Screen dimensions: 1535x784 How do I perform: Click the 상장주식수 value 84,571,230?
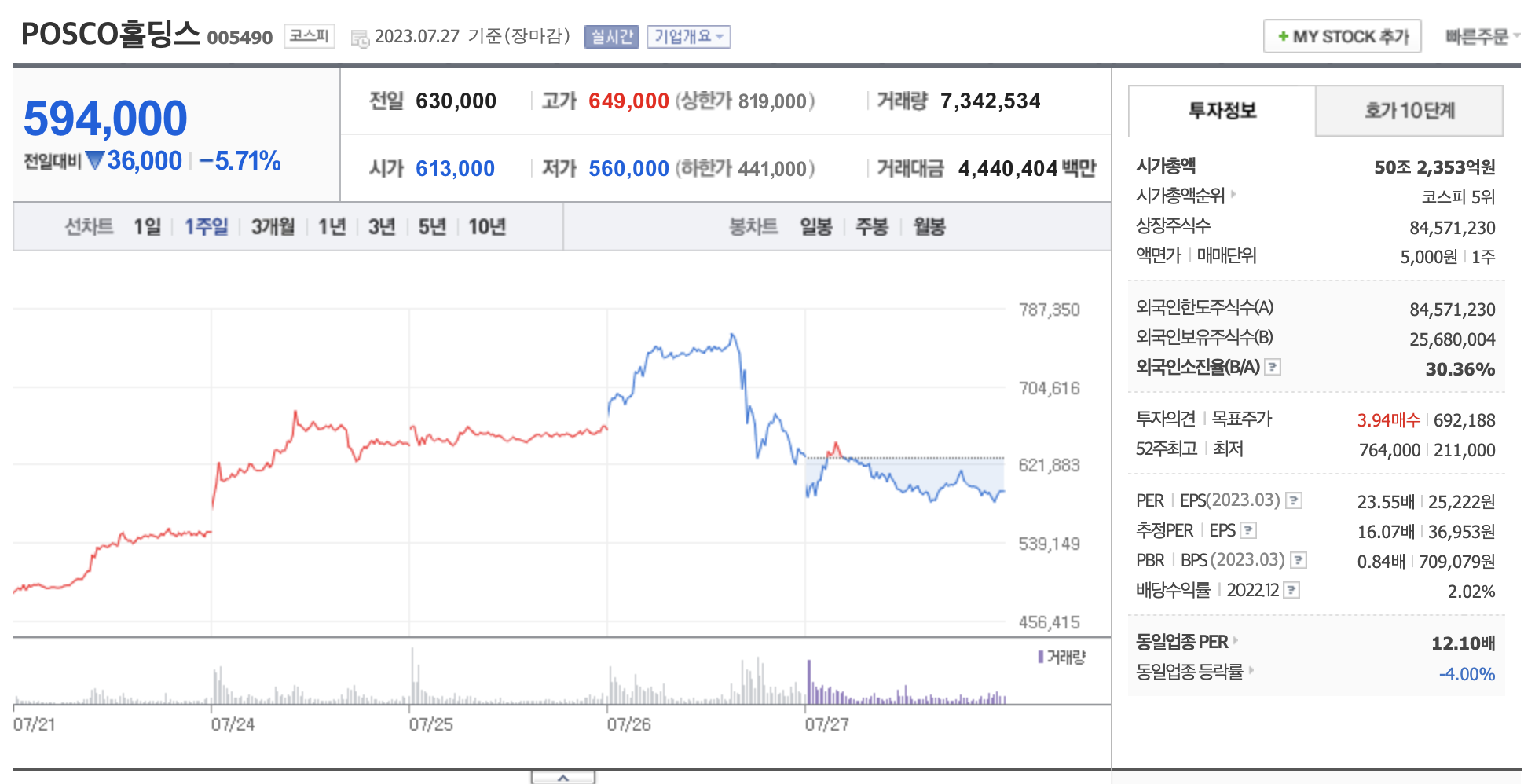click(1453, 228)
